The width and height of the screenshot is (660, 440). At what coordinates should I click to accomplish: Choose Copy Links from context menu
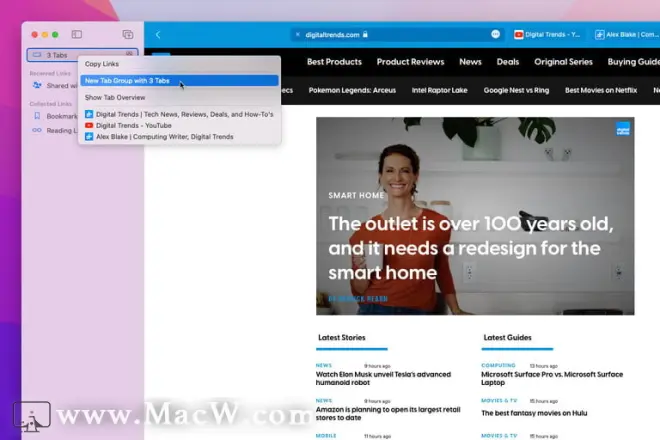pyautogui.click(x=179, y=64)
